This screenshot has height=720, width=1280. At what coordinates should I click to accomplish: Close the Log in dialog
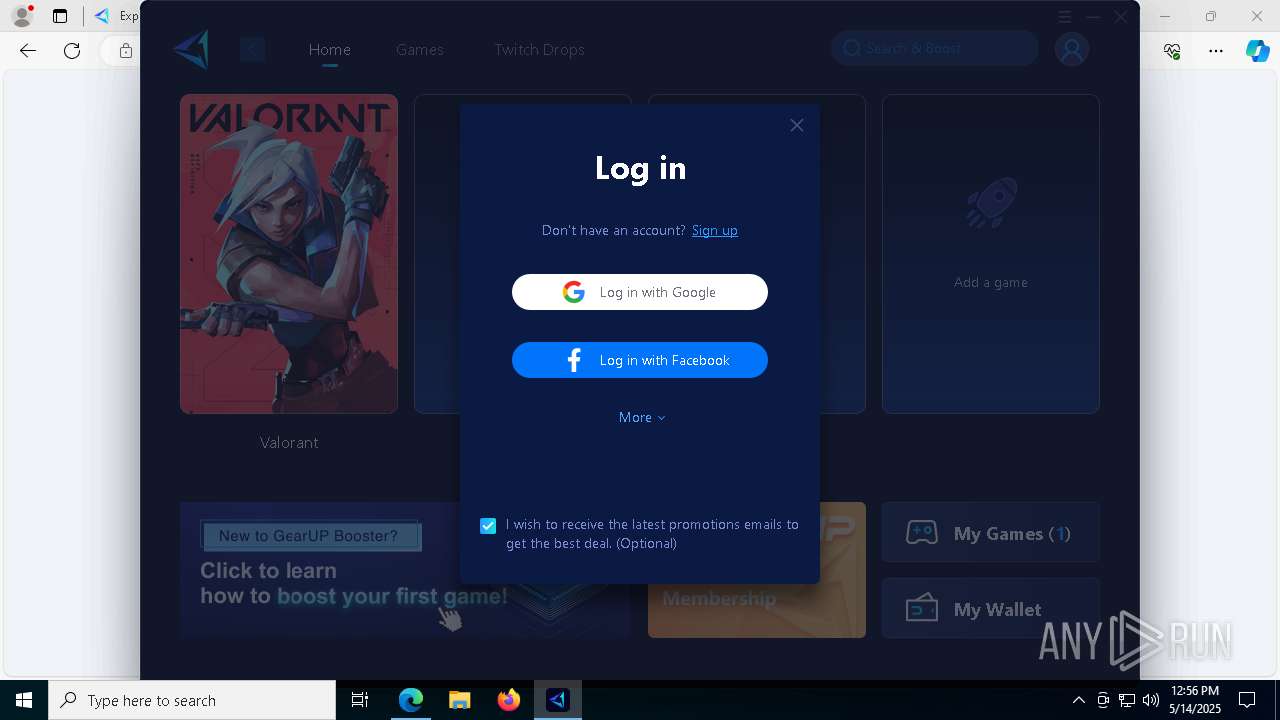(x=796, y=125)
